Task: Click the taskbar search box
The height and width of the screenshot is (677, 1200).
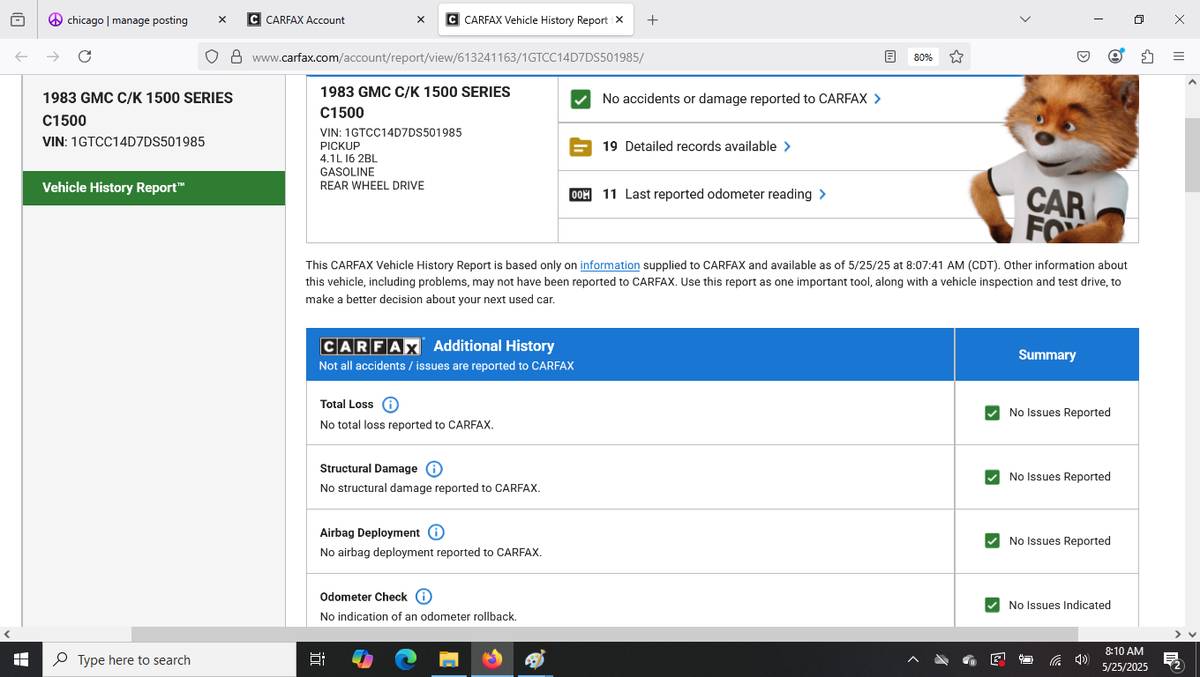Action: (x=167, y=660)
